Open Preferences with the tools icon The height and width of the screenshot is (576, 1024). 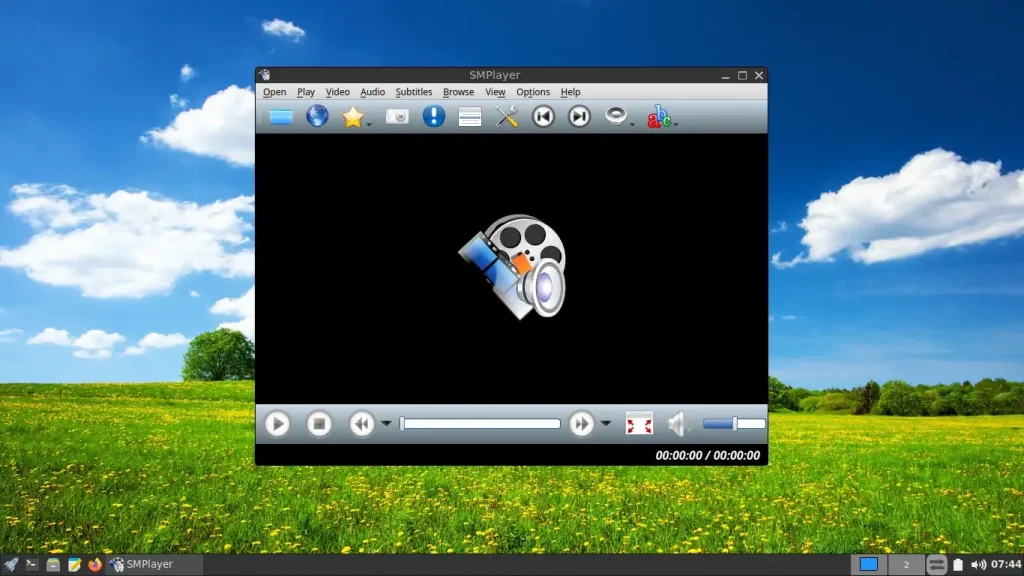(x=506, y=116)
